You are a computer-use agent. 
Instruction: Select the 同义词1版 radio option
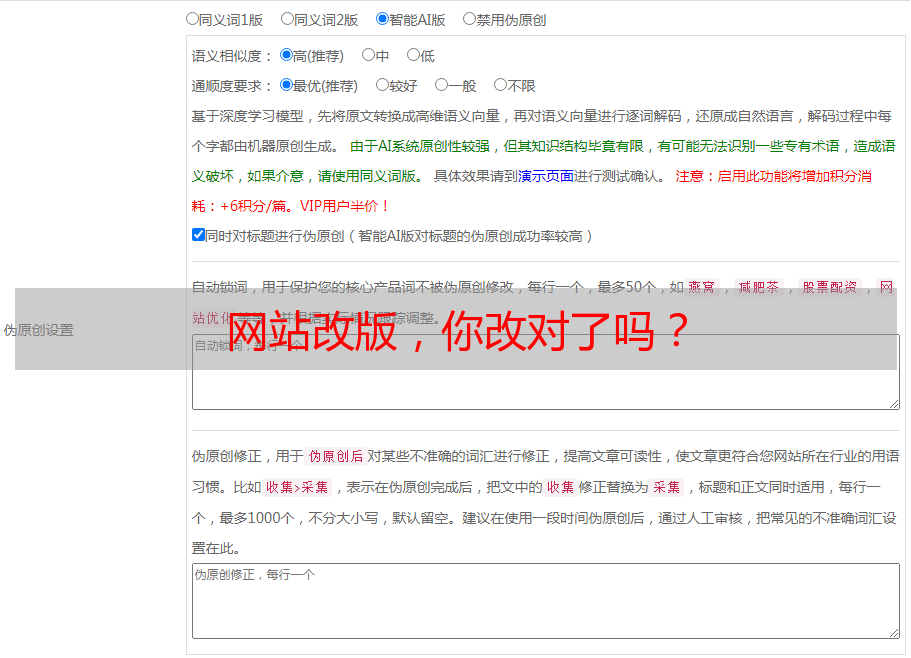coord(192,19)
